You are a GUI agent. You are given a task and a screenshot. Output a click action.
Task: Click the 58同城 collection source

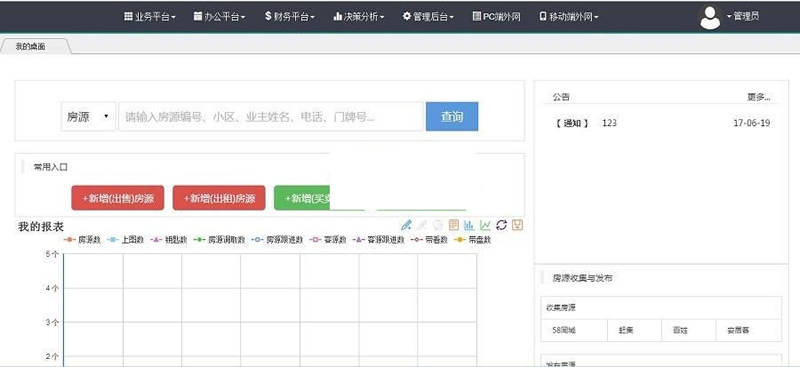(564, 330)
